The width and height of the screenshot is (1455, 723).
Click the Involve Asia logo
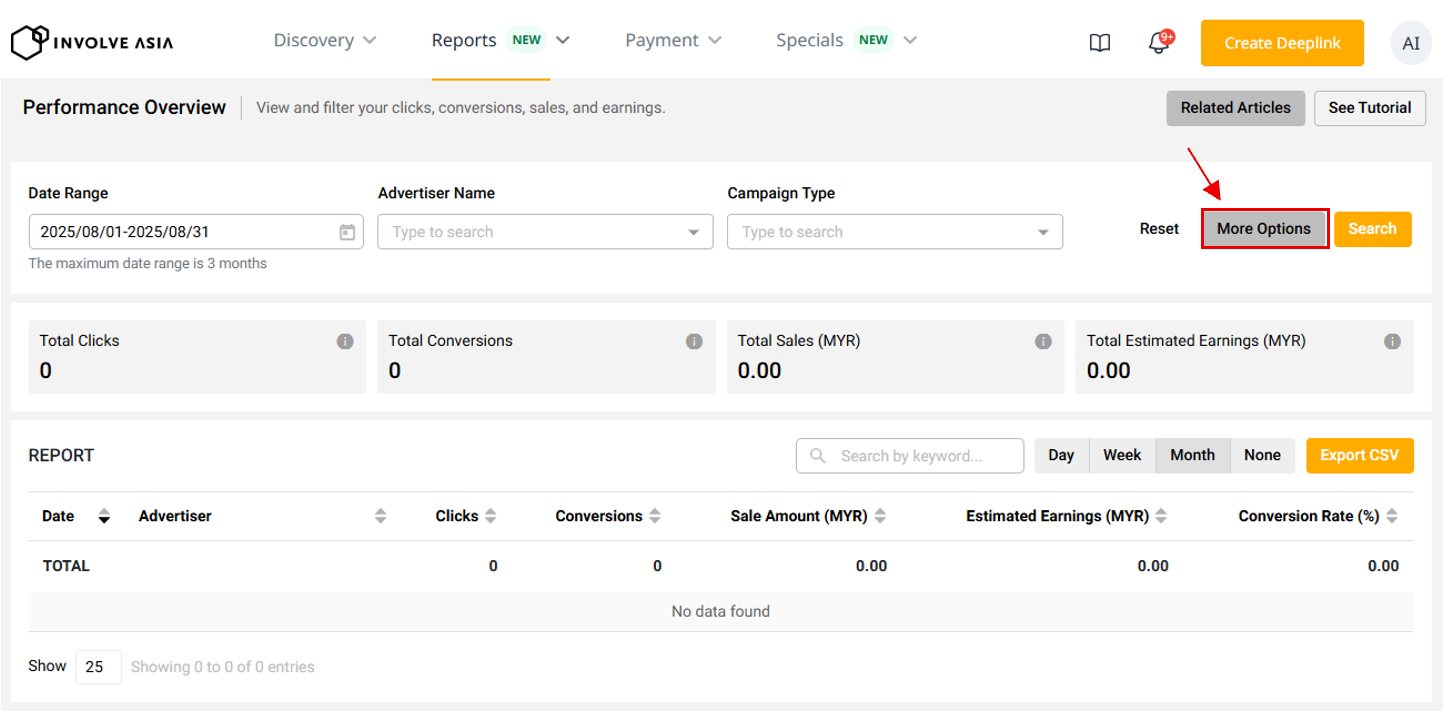91,42
